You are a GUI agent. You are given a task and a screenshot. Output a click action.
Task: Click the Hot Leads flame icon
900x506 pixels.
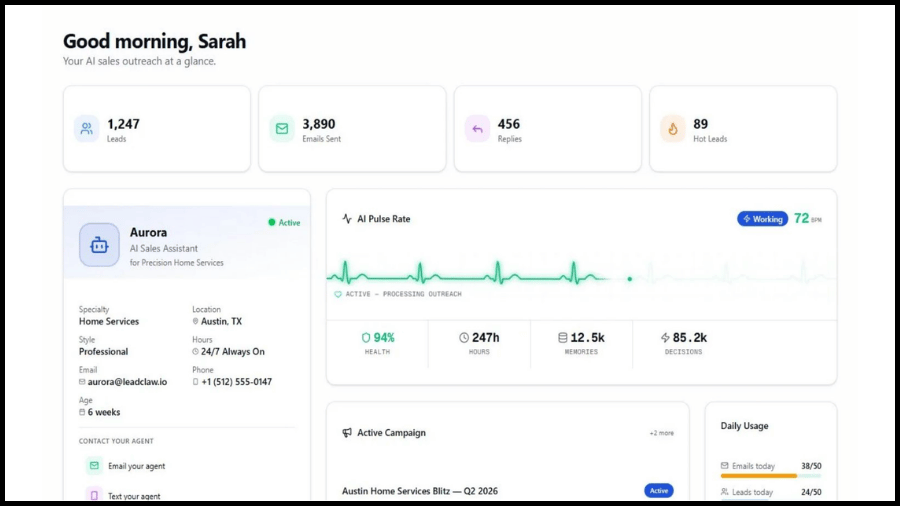pos(673,129)
